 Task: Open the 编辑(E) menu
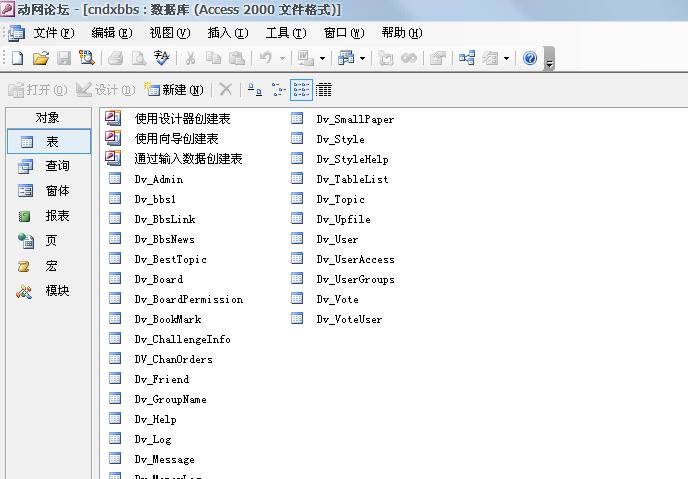point(112,33)
